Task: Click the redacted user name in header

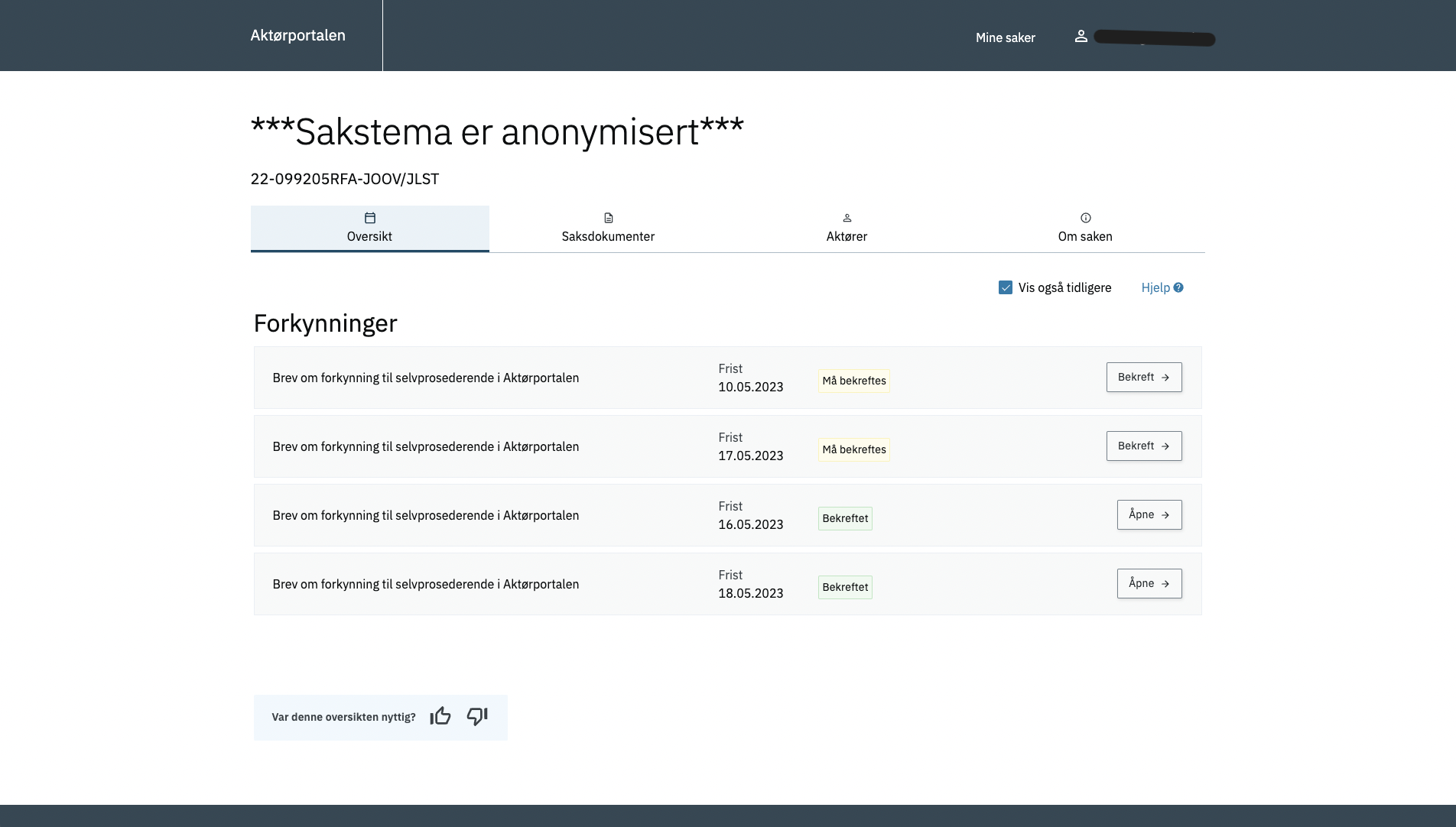Action: click(1155, 37)
